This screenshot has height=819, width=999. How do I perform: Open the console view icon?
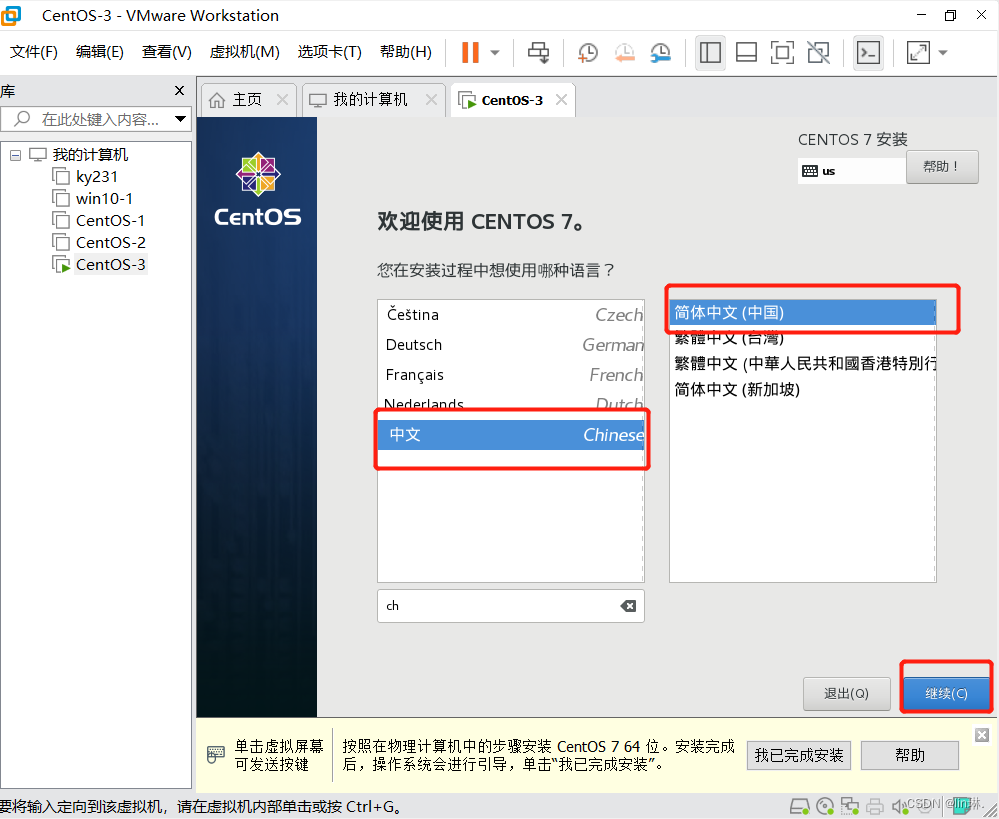pos(868,52)
